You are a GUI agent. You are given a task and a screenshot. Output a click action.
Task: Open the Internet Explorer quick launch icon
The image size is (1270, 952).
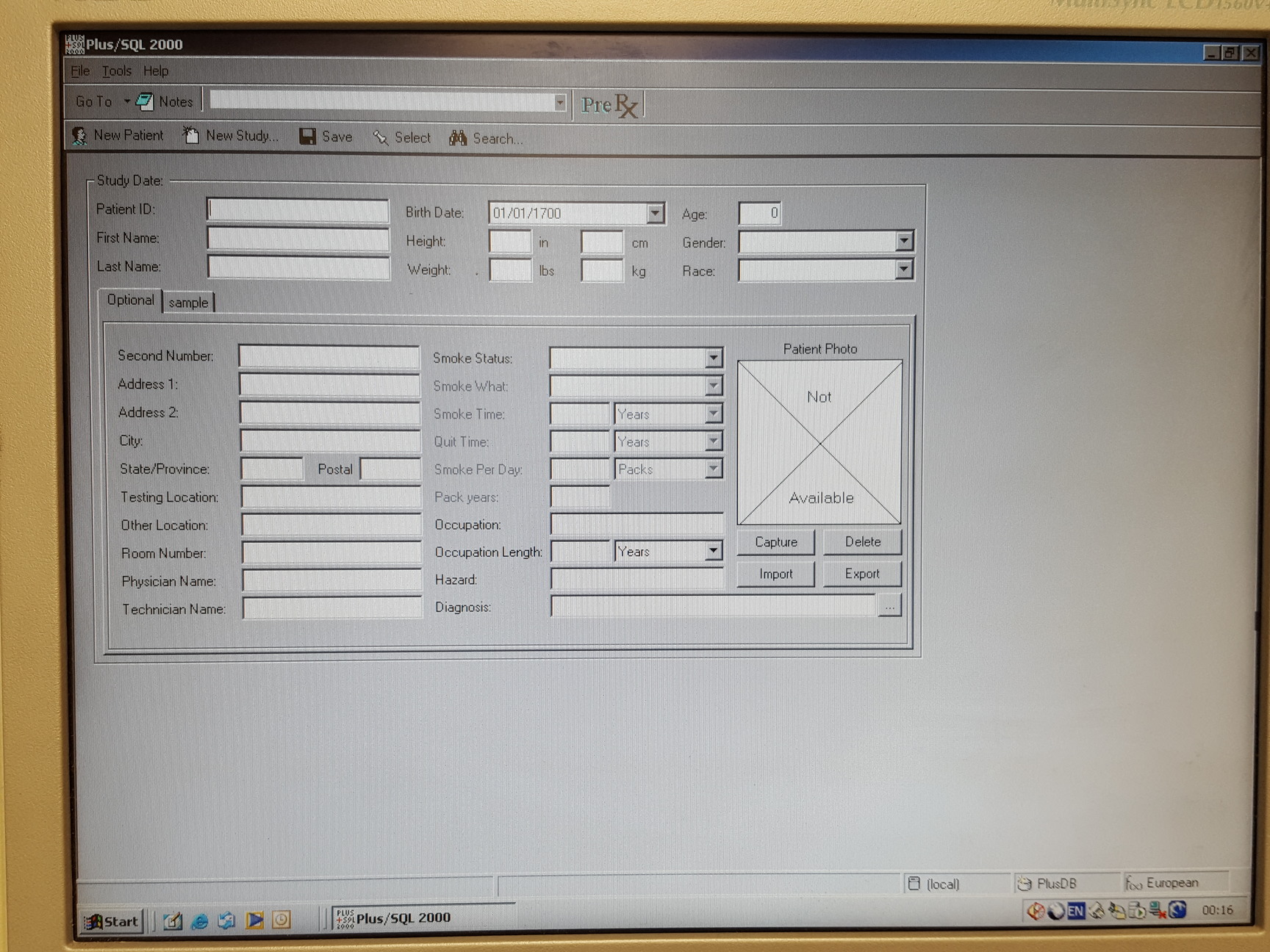200,920
